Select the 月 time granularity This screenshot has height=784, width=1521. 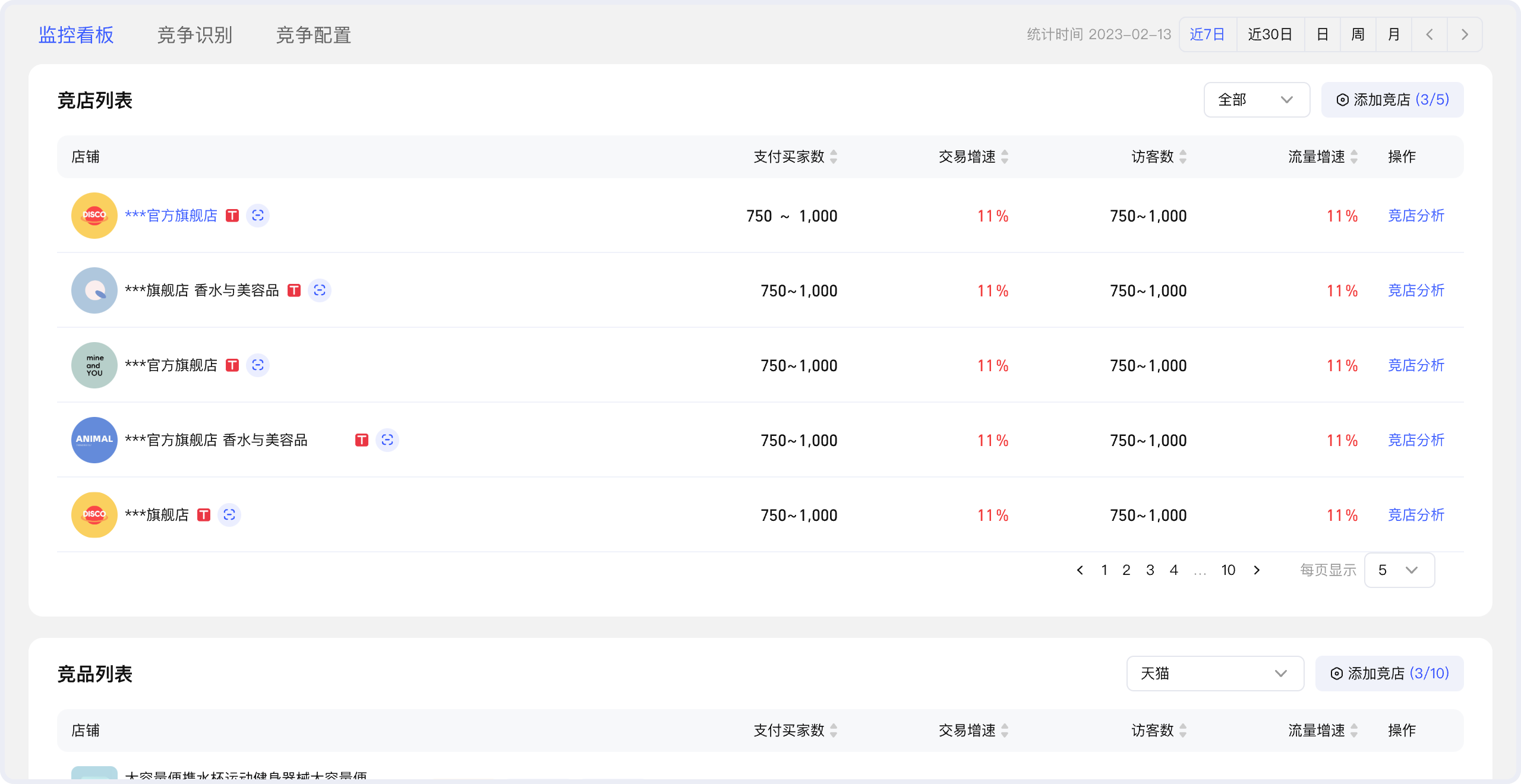point(1394,34)
